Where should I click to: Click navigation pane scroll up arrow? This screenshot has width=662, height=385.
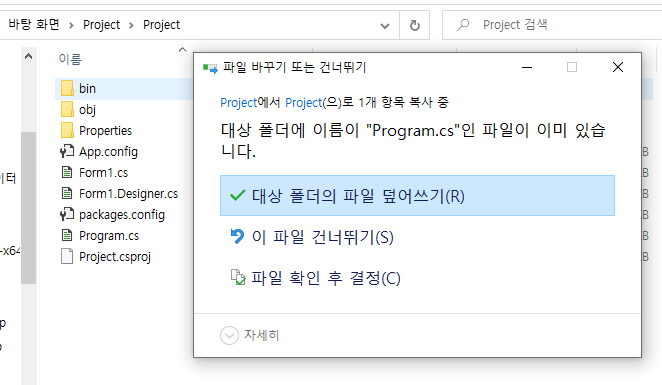pyautogui.click(x=28, y=57)
